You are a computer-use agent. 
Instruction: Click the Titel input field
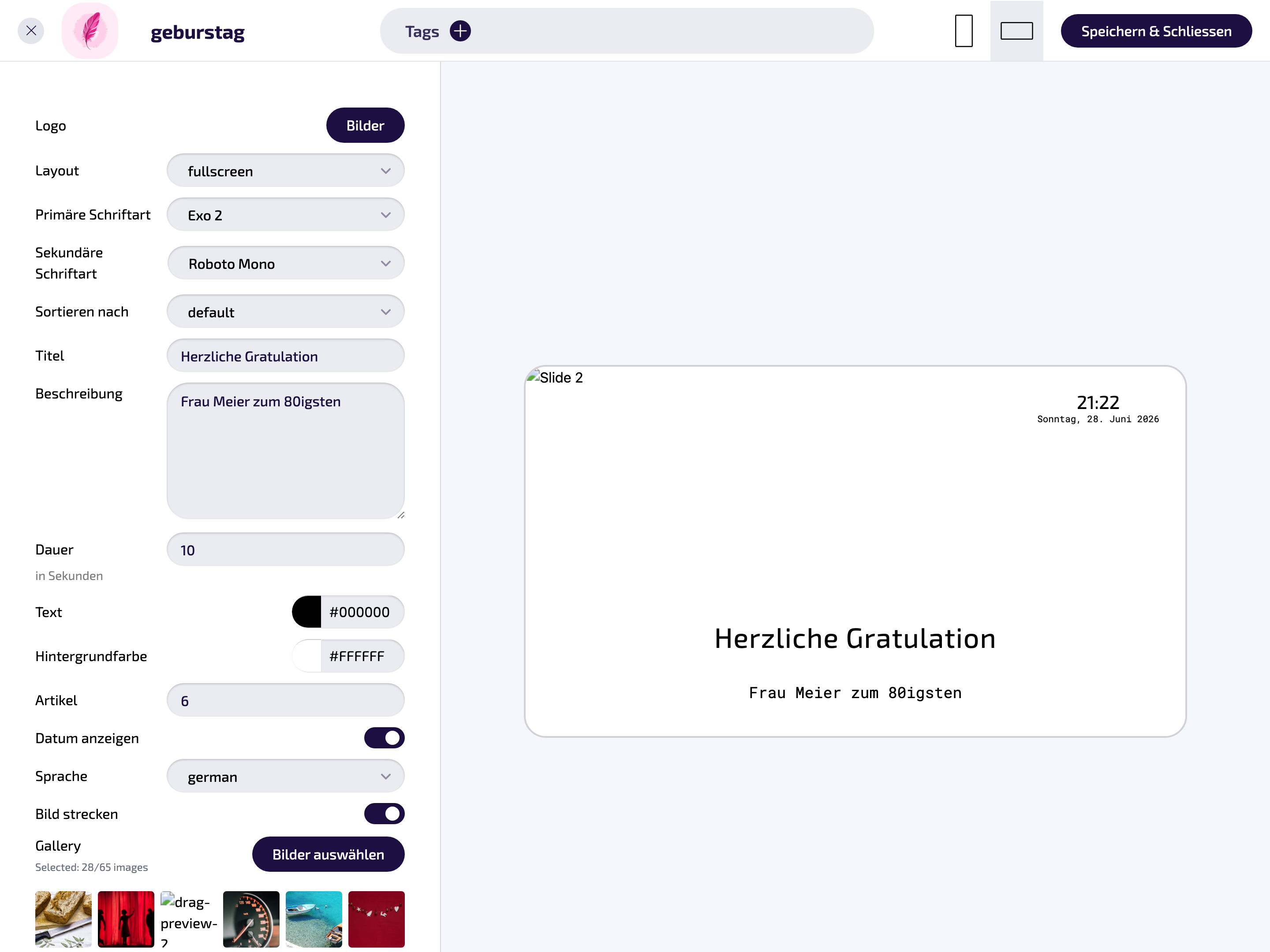pyautogui.click(x=285, y=356)
